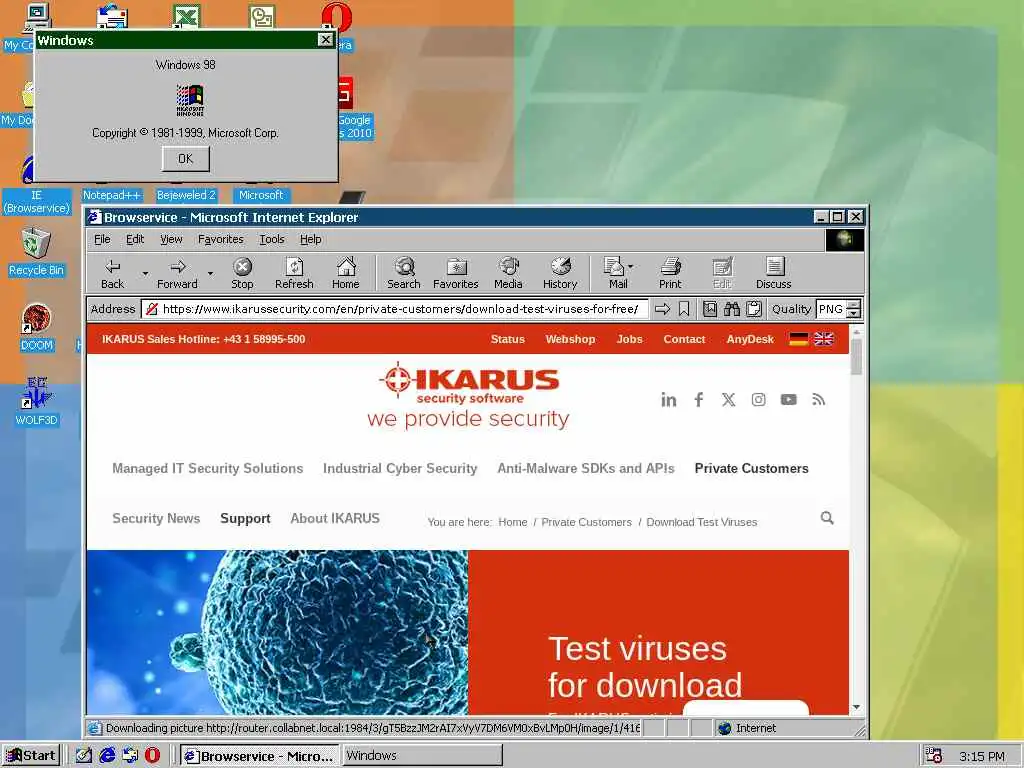Close the Windows 98 about dialog
The height and width of the screenshot is (768, 1024).
click(x=325, y=40)
